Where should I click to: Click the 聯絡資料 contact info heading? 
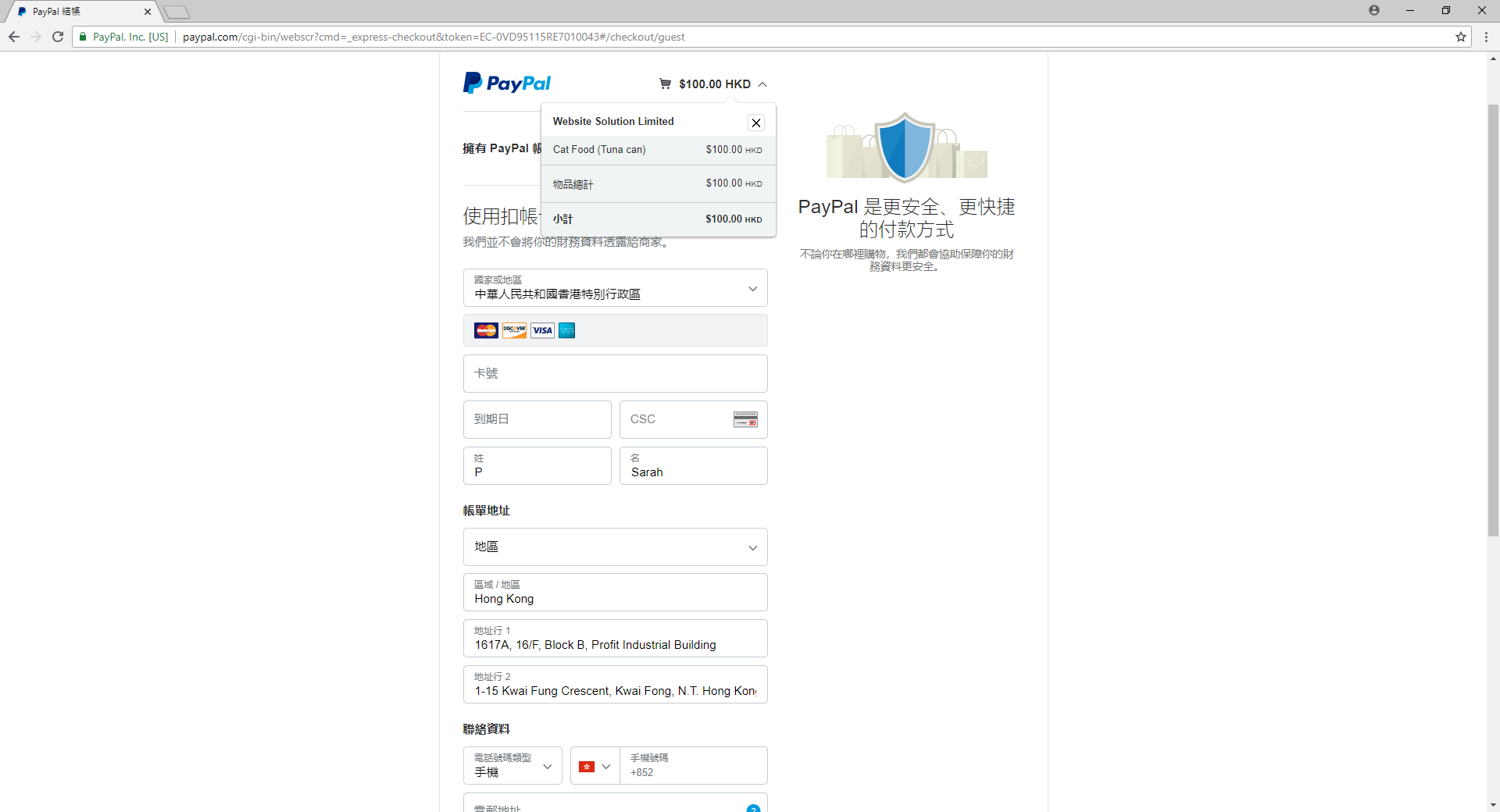coord(486,729)
